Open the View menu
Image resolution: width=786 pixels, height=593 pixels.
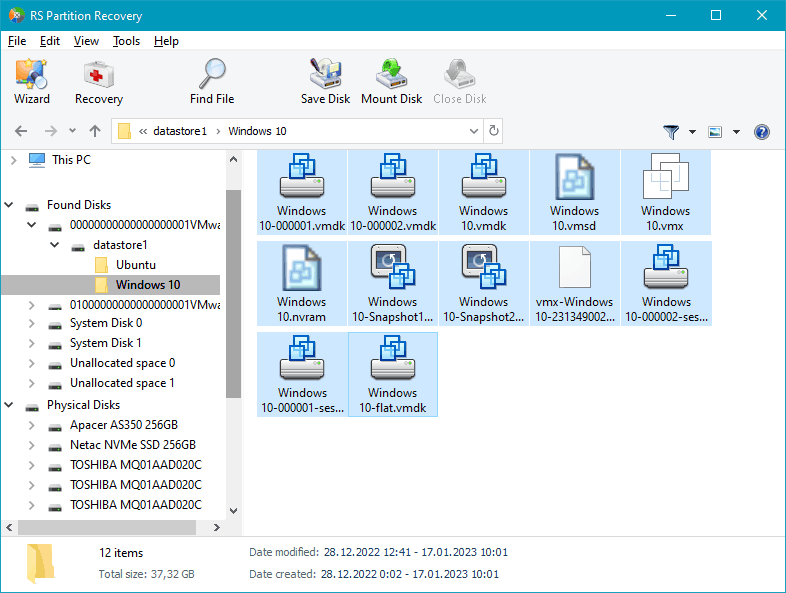(x=86, y=41)
